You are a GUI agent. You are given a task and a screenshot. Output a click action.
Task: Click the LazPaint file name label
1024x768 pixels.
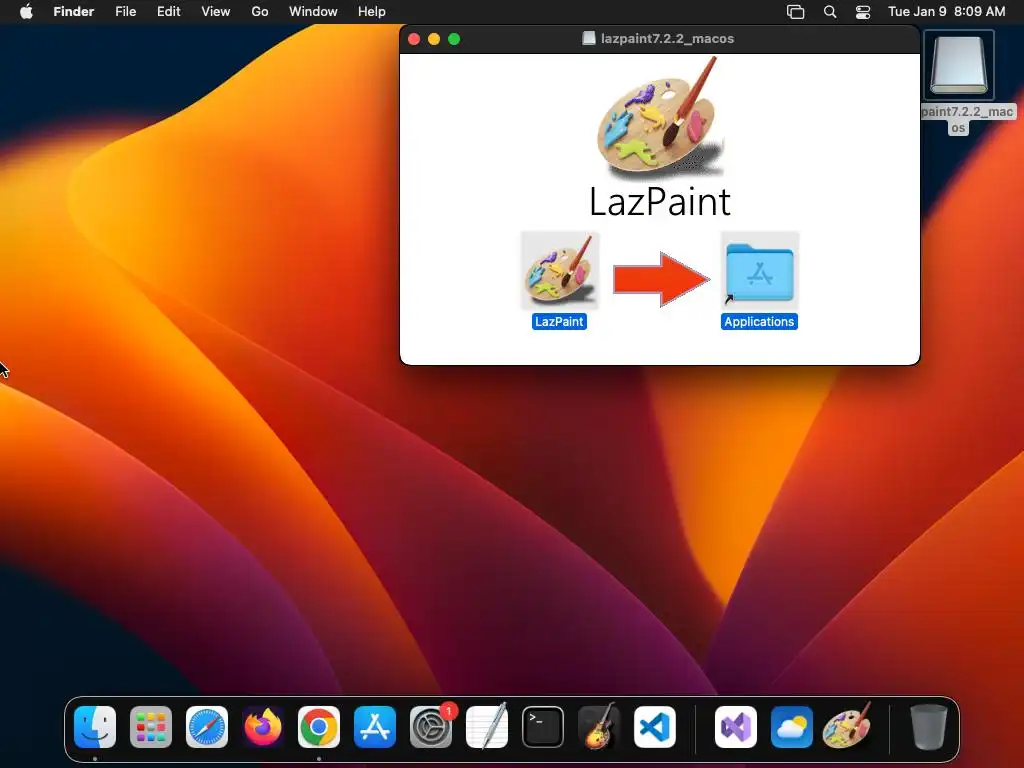[559, 321]
